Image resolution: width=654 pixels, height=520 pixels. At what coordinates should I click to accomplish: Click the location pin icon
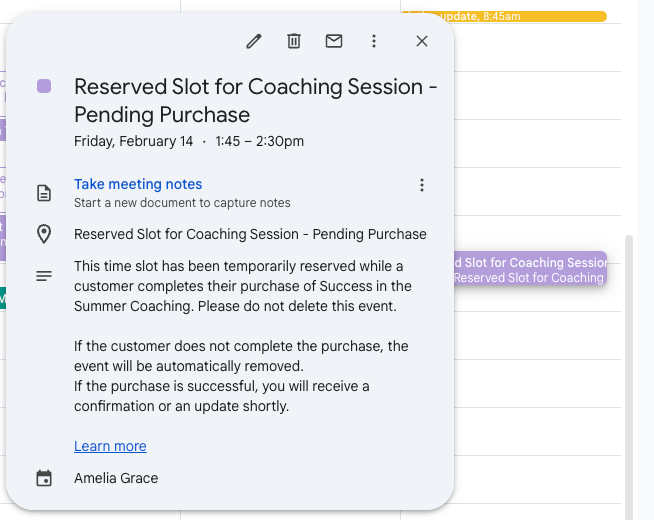tap(44, 234)
